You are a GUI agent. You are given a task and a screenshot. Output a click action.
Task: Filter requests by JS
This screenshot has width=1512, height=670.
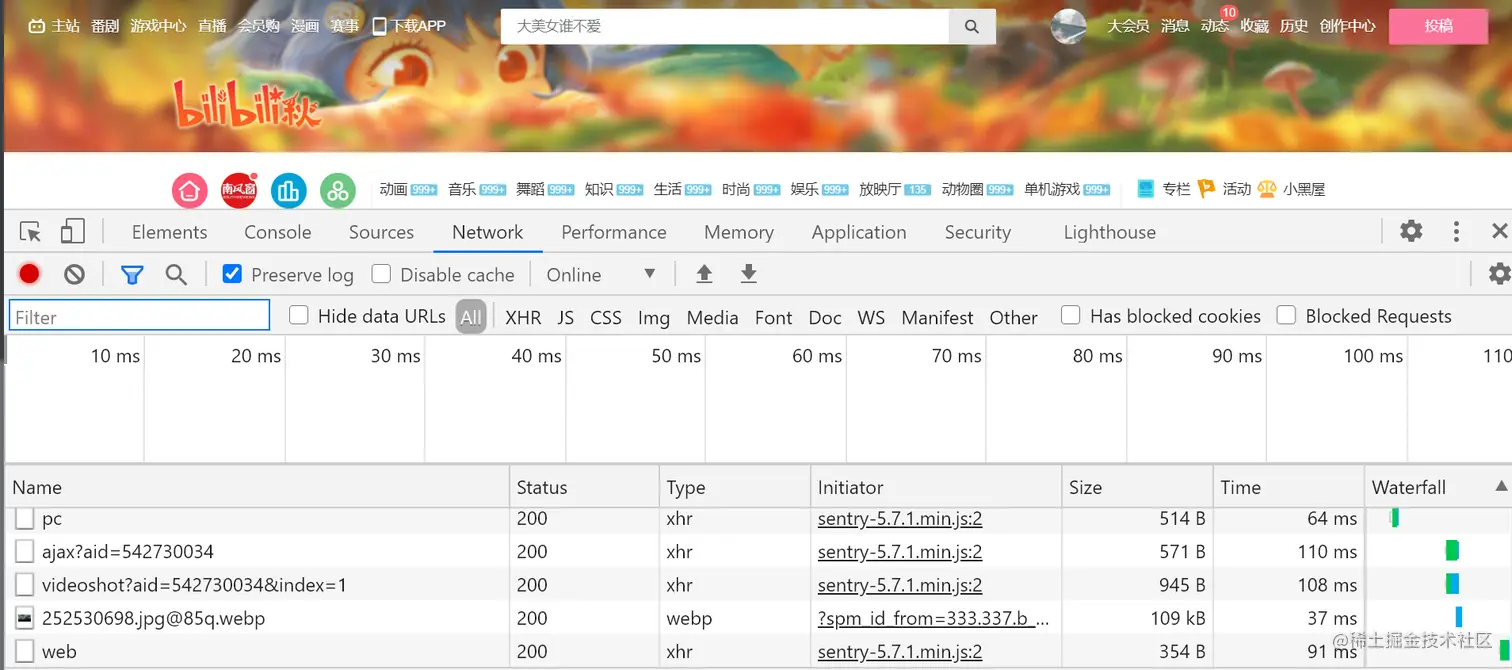566,317
